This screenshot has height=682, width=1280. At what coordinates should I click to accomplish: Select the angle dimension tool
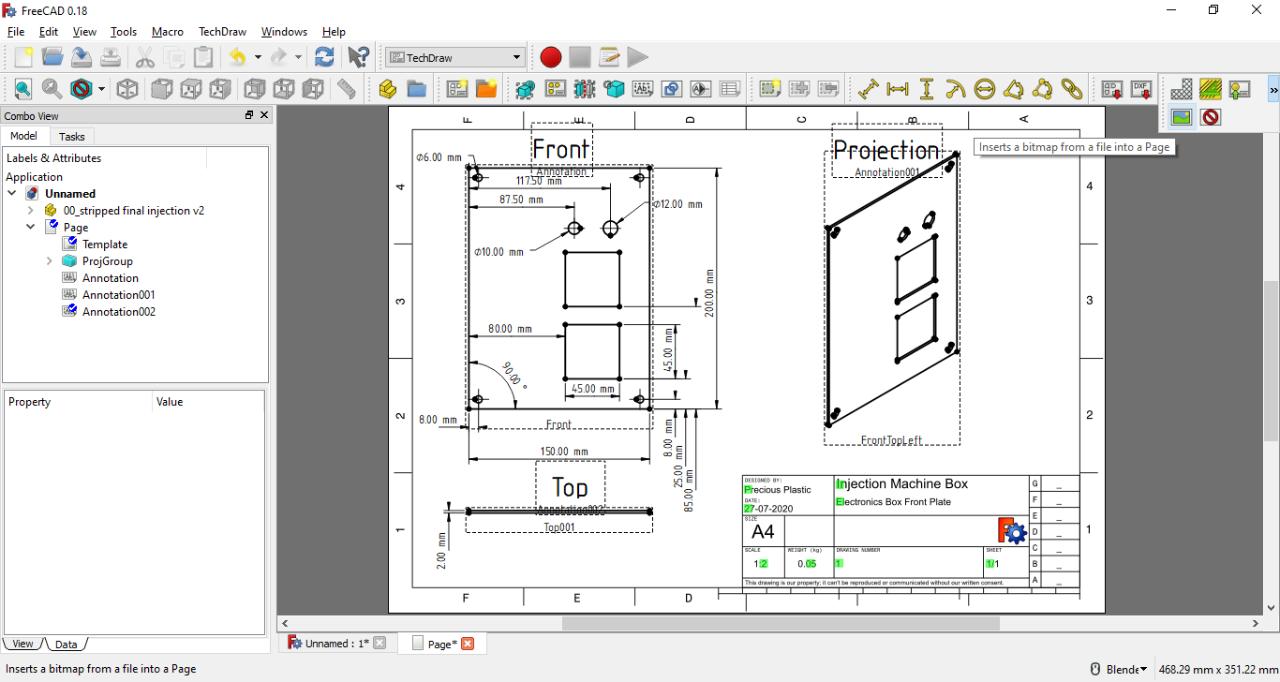coord(1013,90)
